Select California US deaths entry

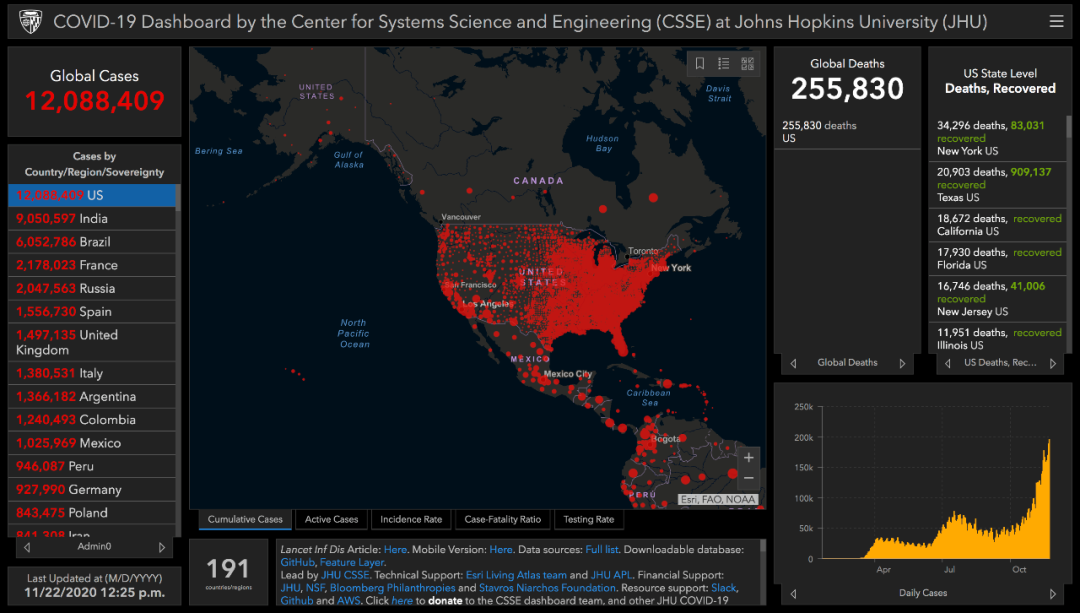(997, 225)
